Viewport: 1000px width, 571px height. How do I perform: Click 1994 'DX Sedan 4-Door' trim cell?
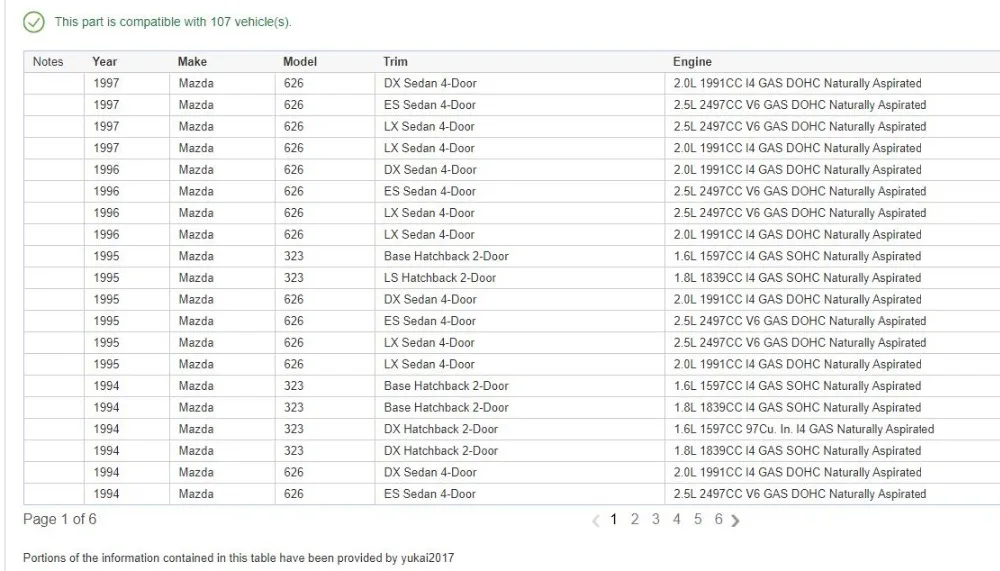click(430, 473)
